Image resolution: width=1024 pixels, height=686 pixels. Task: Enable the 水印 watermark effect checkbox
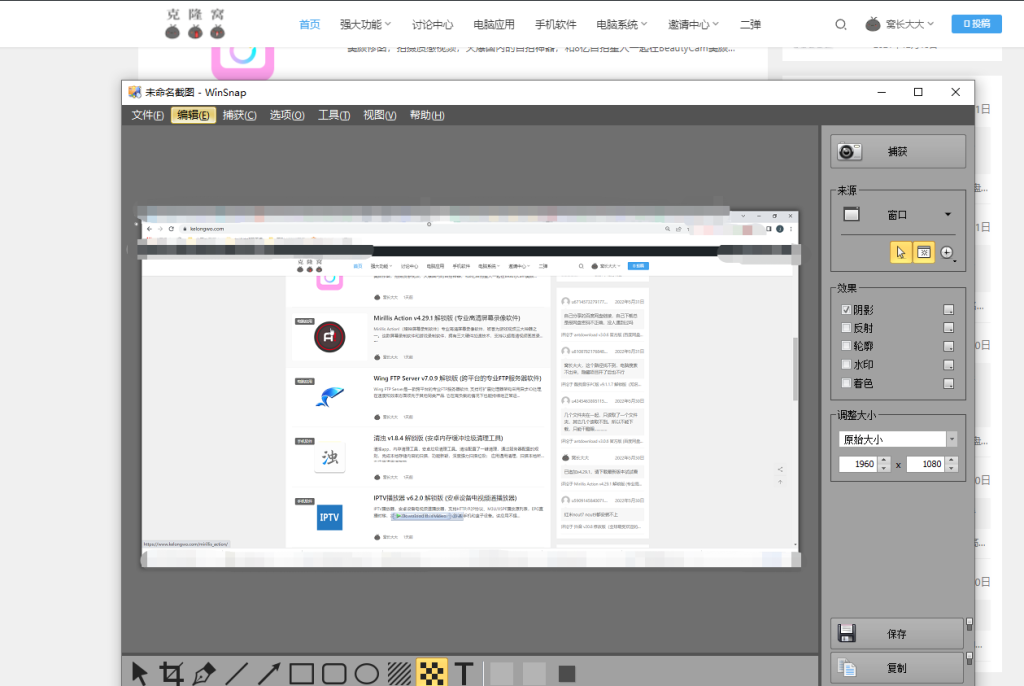pyautogui.click(x=846, y=365)
